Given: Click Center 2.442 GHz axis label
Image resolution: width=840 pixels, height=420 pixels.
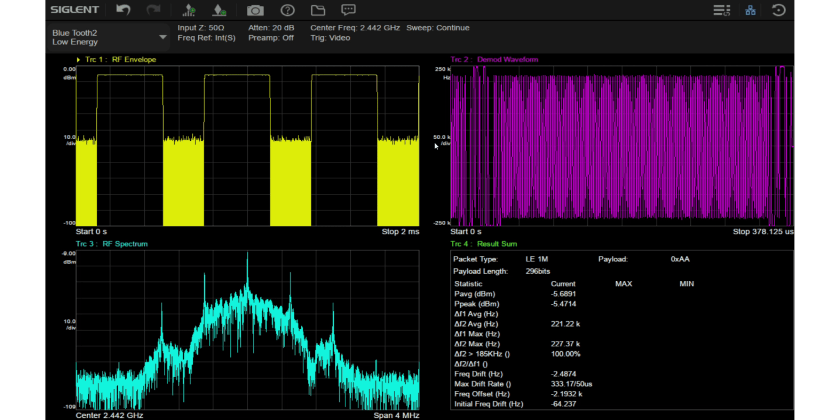Looking at the screenshot, I should coord(109,416).
